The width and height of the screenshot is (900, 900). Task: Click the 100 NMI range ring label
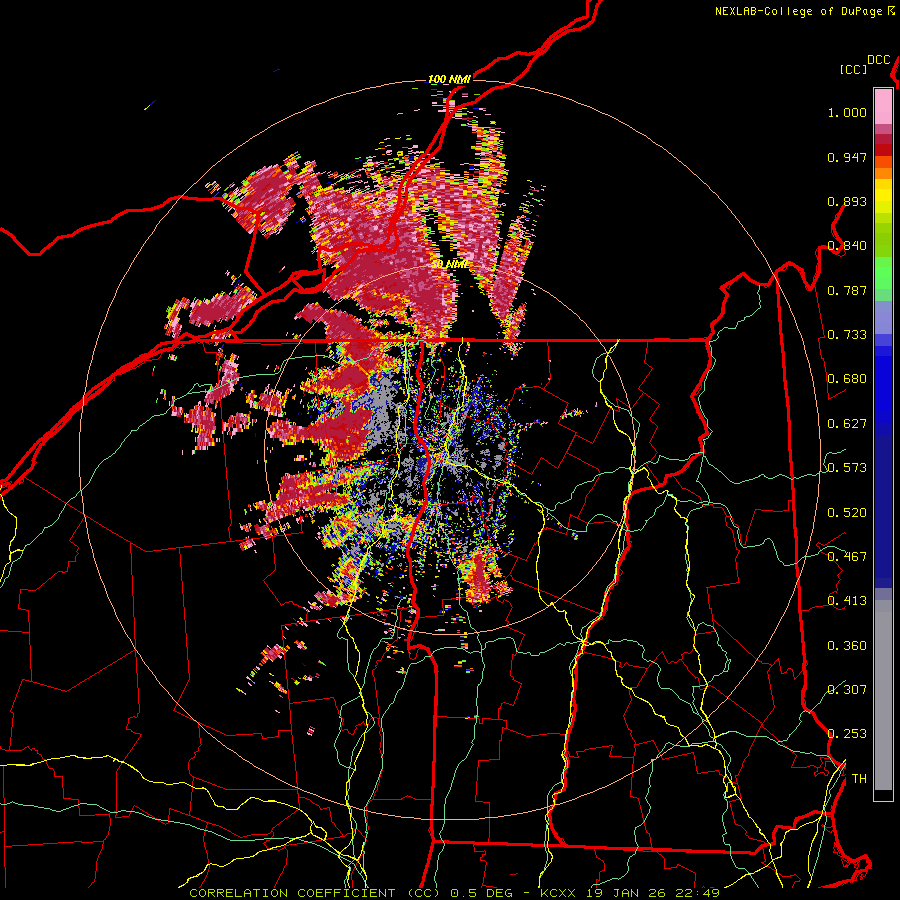[449, 79]
